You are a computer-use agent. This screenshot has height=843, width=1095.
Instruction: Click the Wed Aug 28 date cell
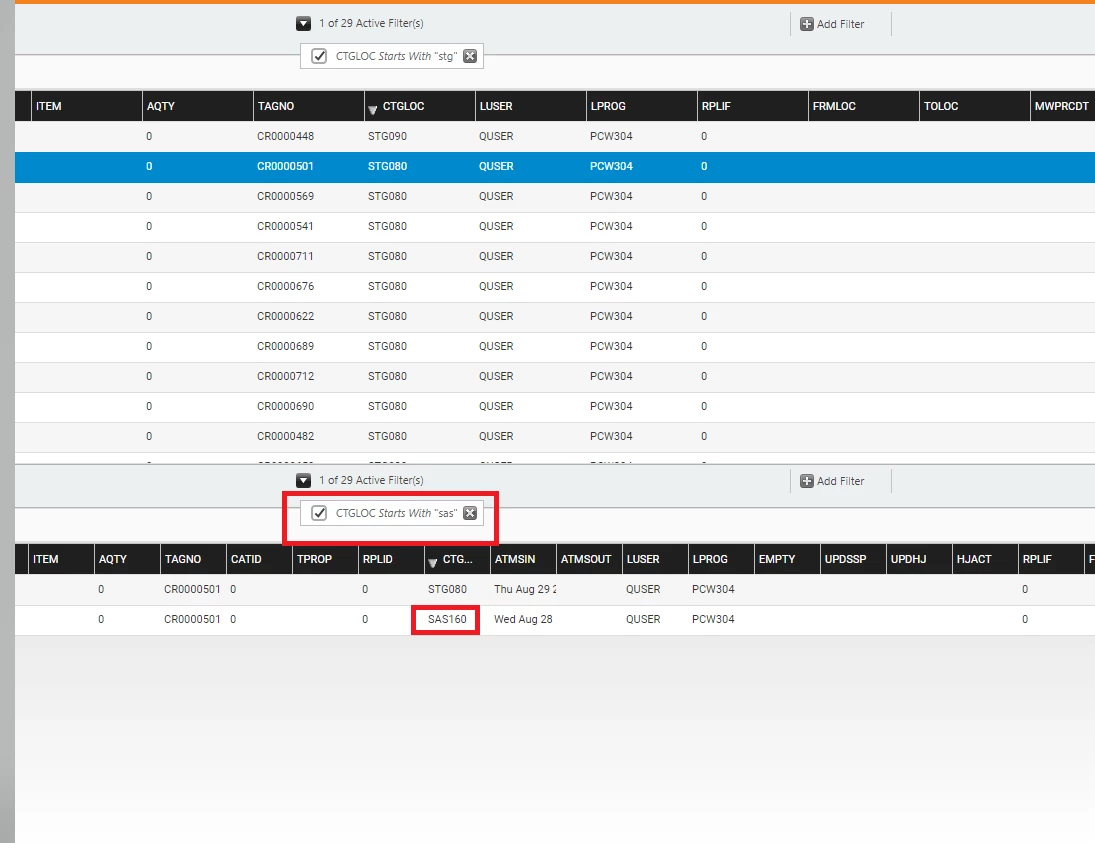(x=523, y=620)
